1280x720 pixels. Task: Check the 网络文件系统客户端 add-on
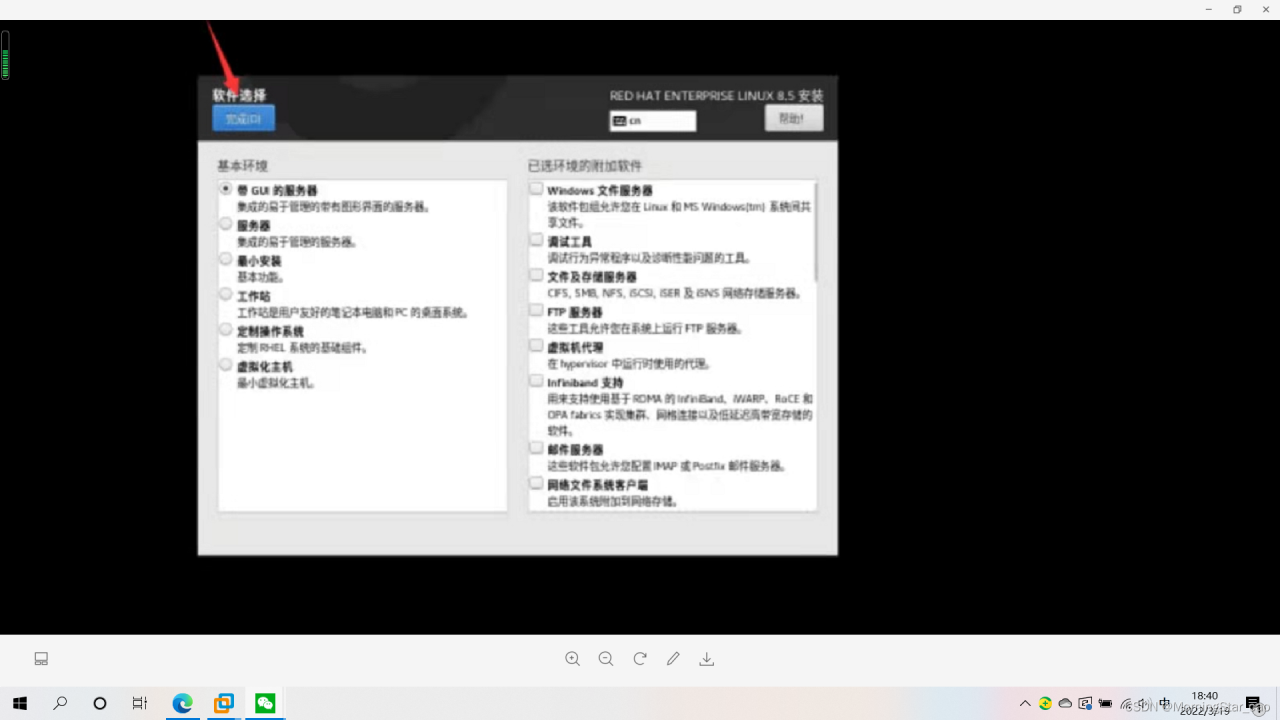[537, 484]
